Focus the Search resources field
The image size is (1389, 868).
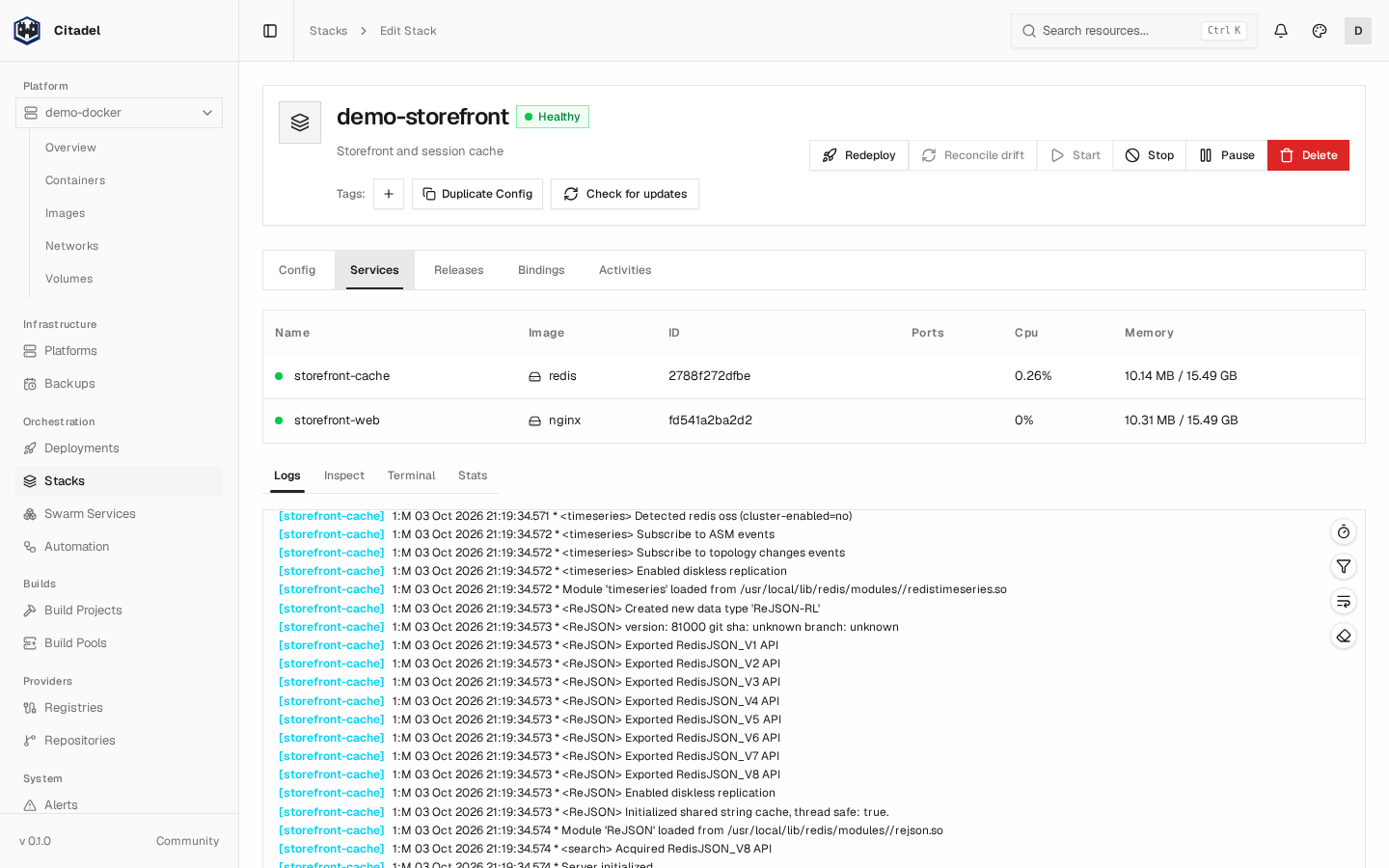point(1134,31)
